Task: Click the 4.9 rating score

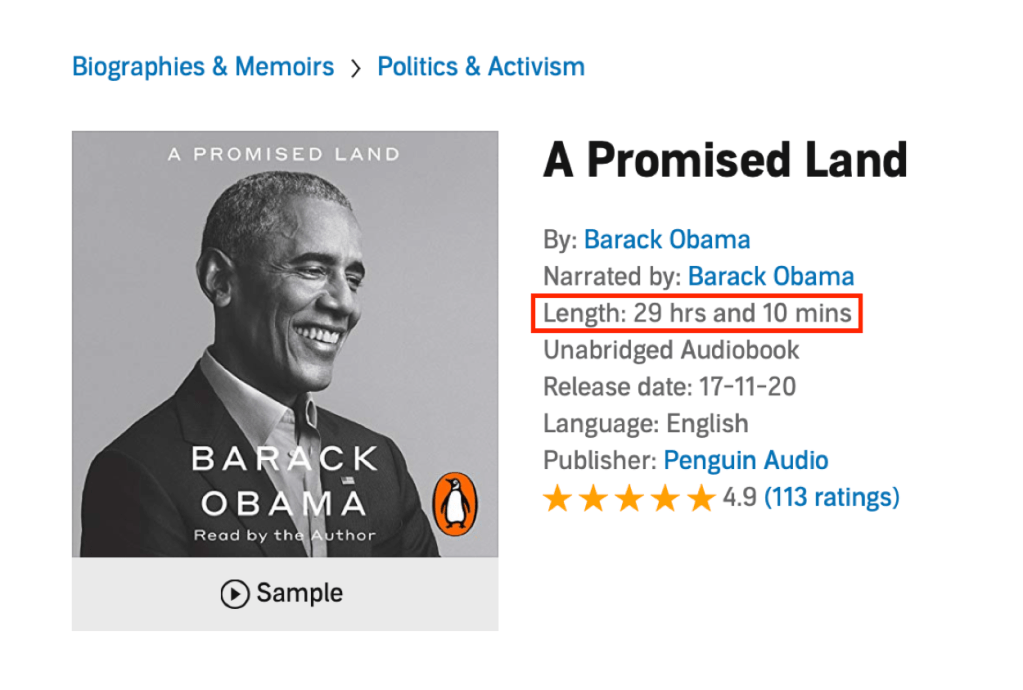Action: pos(739,497)
